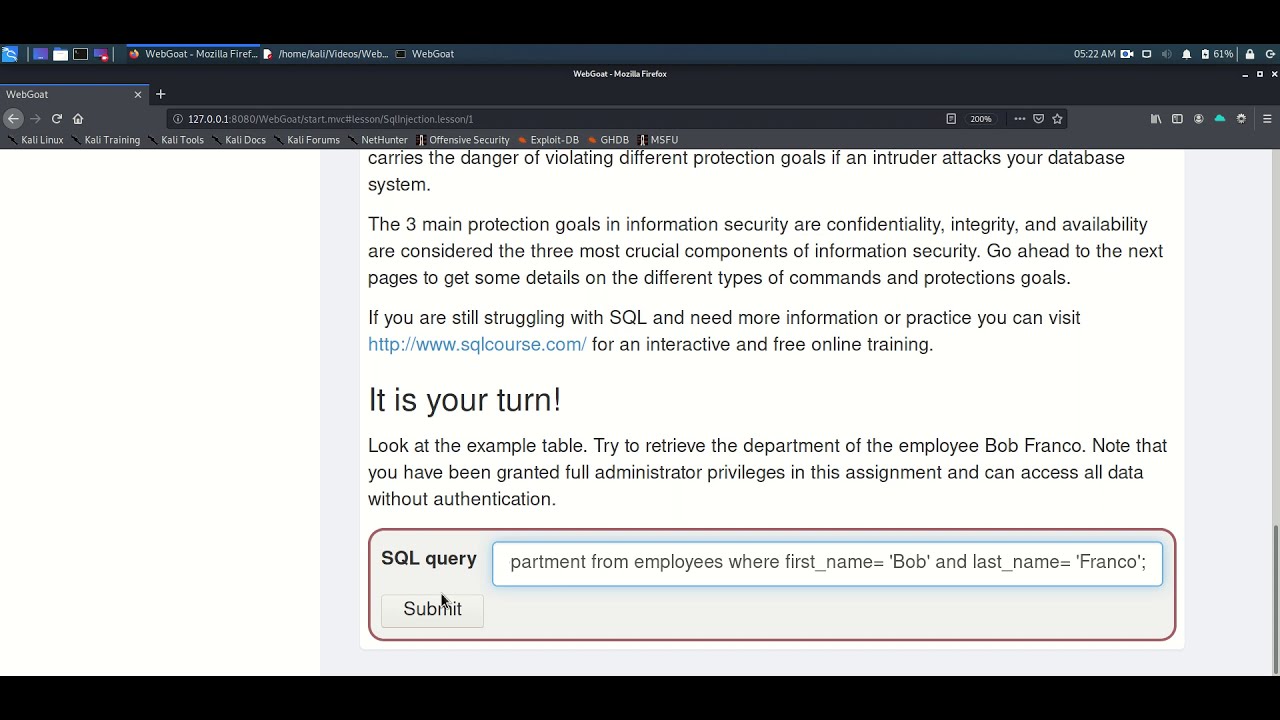This screenshot has width=1280, height=720.
Task: Reload the current WebGoat page
Action: click(x=56, y=119)
